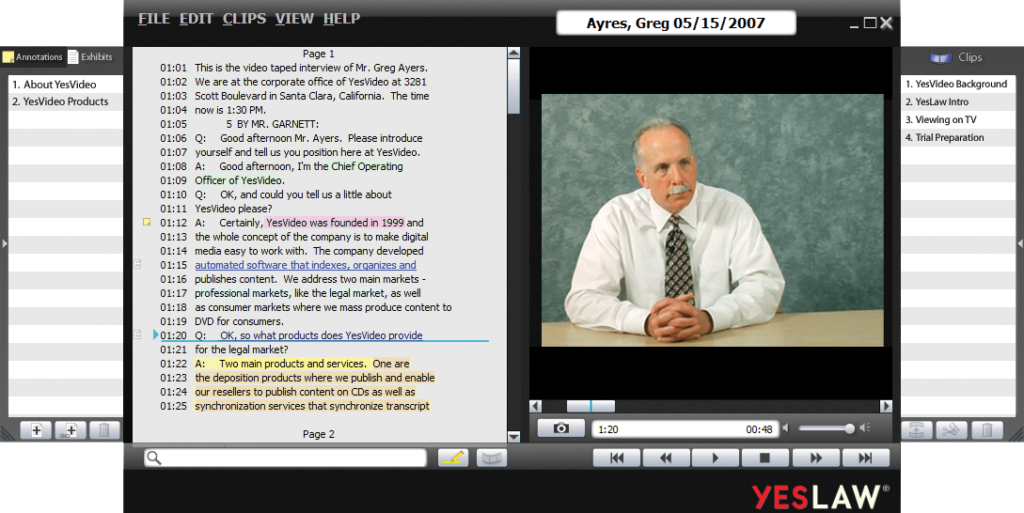The width and height of the screenshot is (1024, 513).
Task: Open the EDIT menu
Action: click(196, 19)
